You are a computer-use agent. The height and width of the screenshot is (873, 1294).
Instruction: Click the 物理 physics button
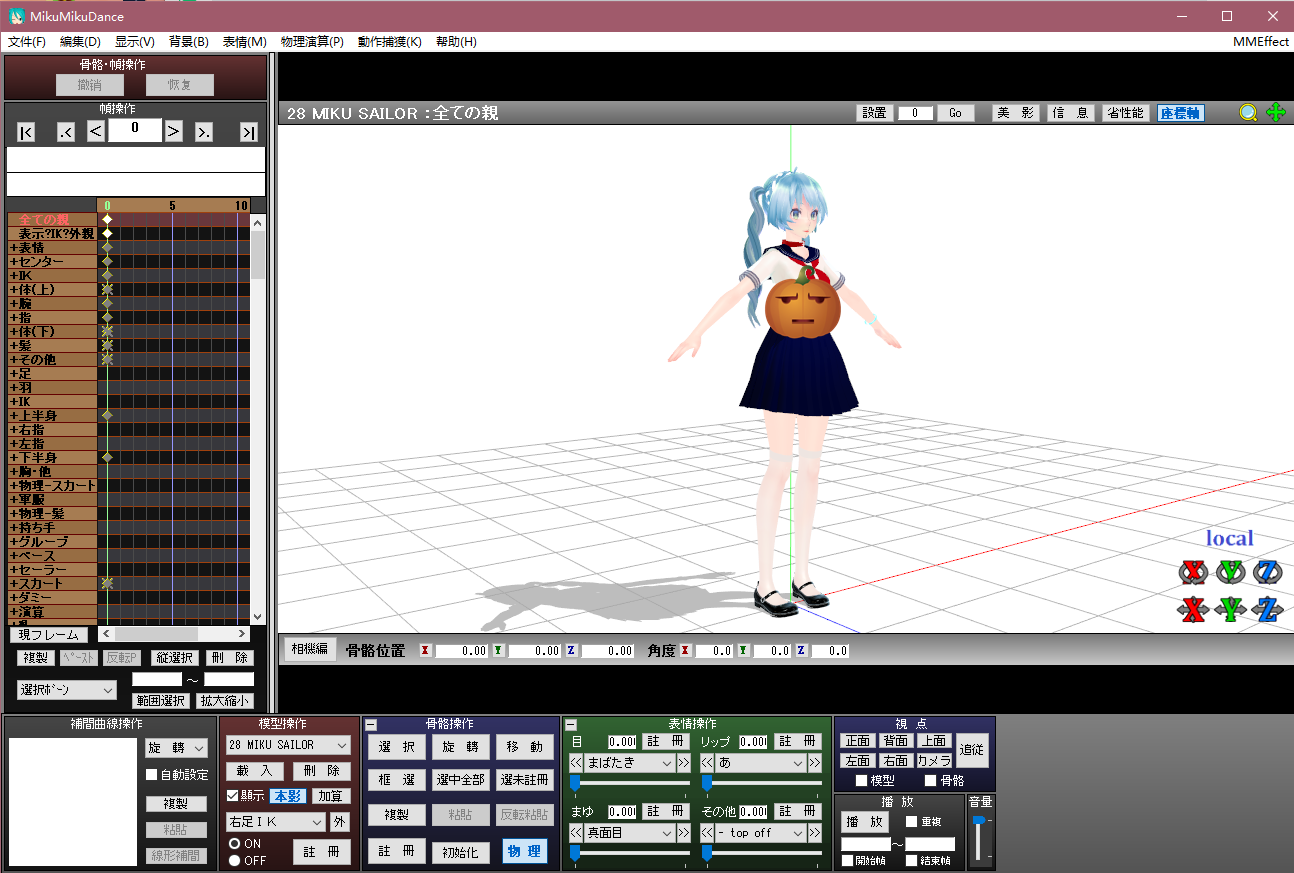pyautogui.click(x=524, y=851)
